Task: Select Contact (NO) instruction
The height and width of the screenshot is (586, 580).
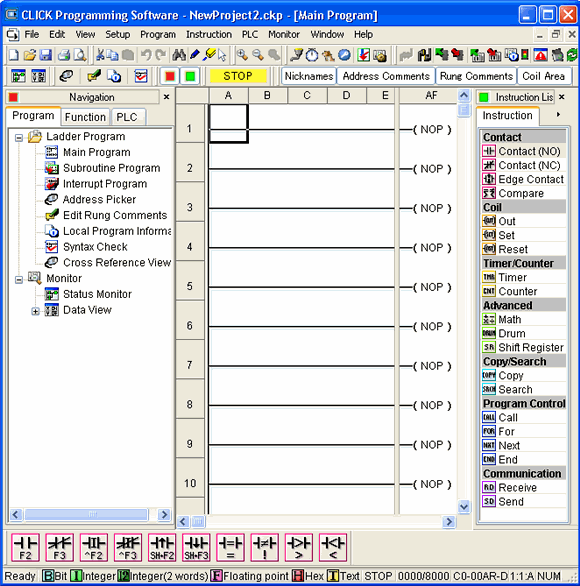Action: tap(524, 151)
